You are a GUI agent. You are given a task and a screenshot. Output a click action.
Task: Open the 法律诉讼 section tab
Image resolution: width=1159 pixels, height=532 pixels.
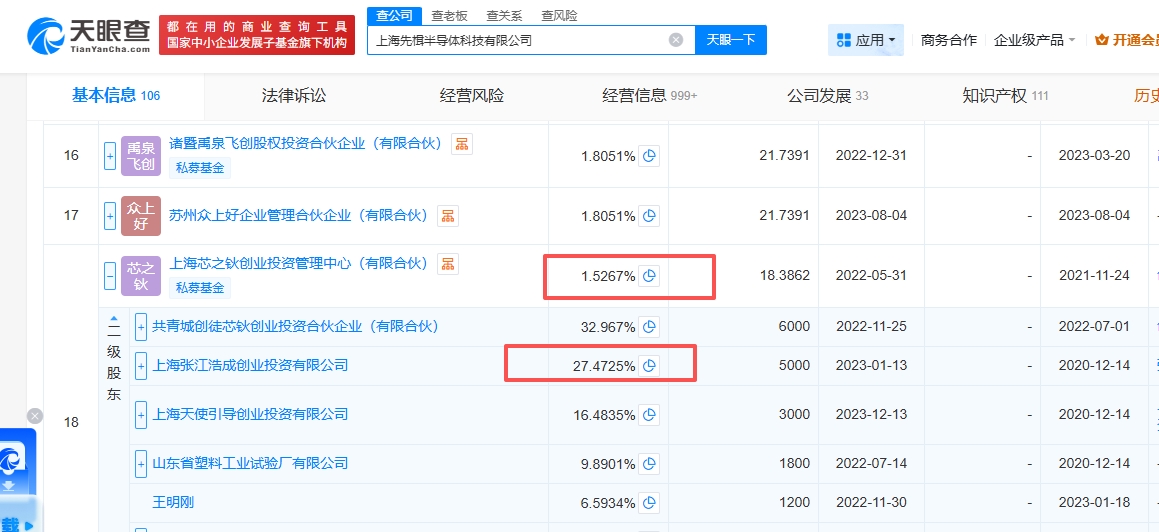(x=293, y=95)
